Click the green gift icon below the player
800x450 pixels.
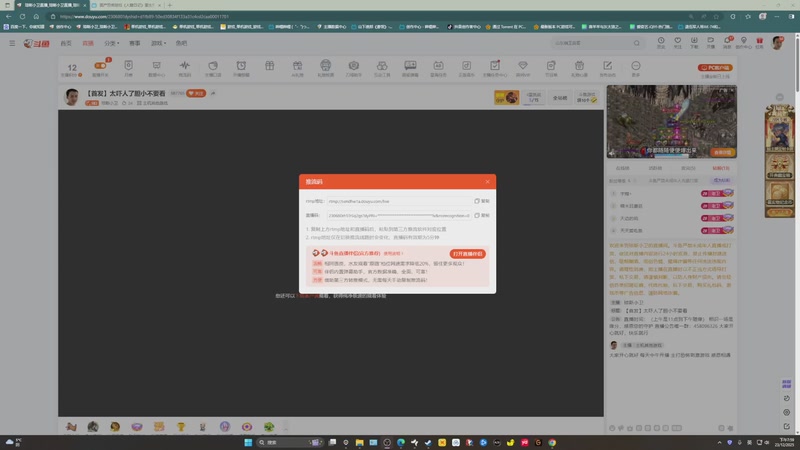pyautogui.click(x=269, y=427)
